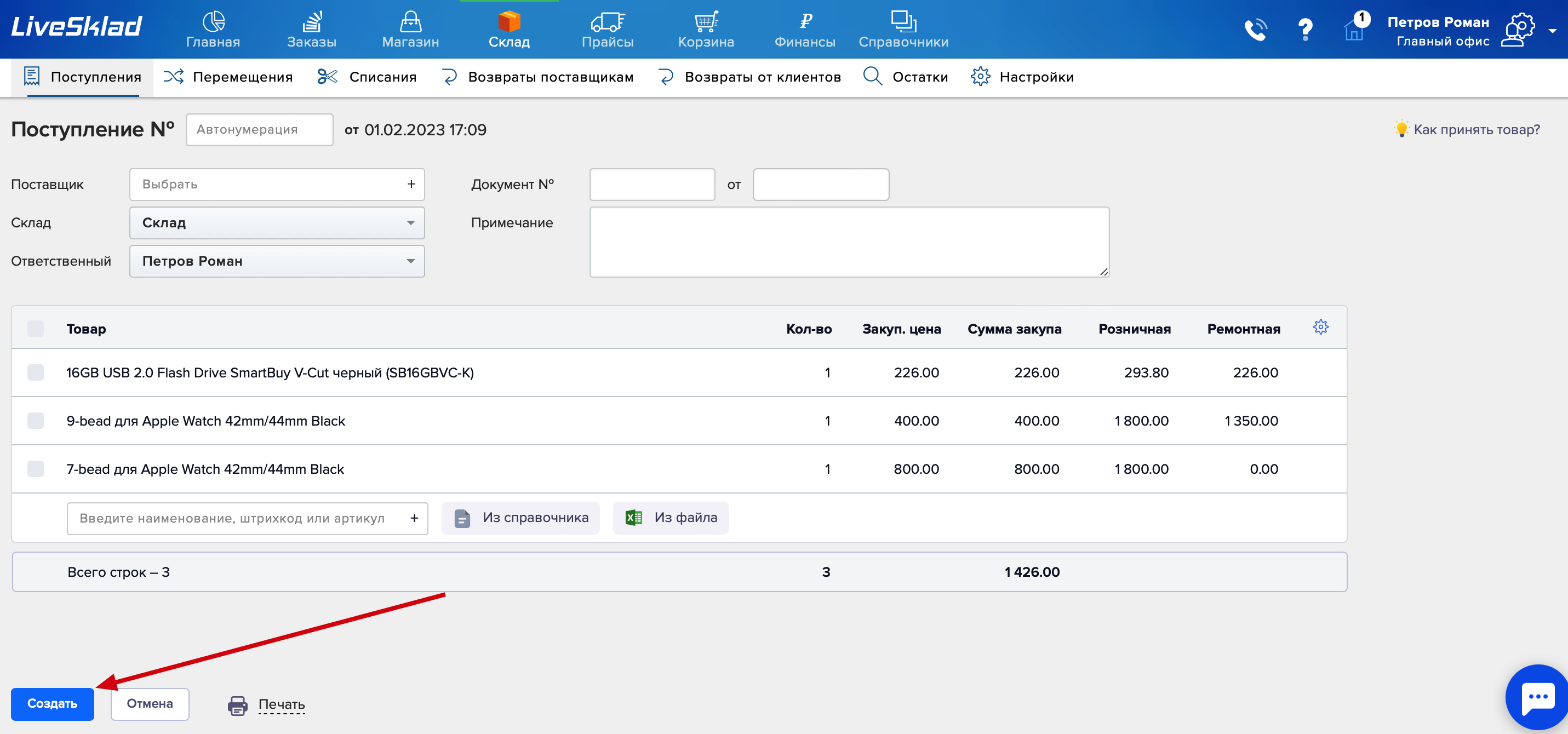The width and height of the screenshot is (1568, 734).
Task: Check the 16GB USB Flash Drive row
Action: (x=36, y=372)
